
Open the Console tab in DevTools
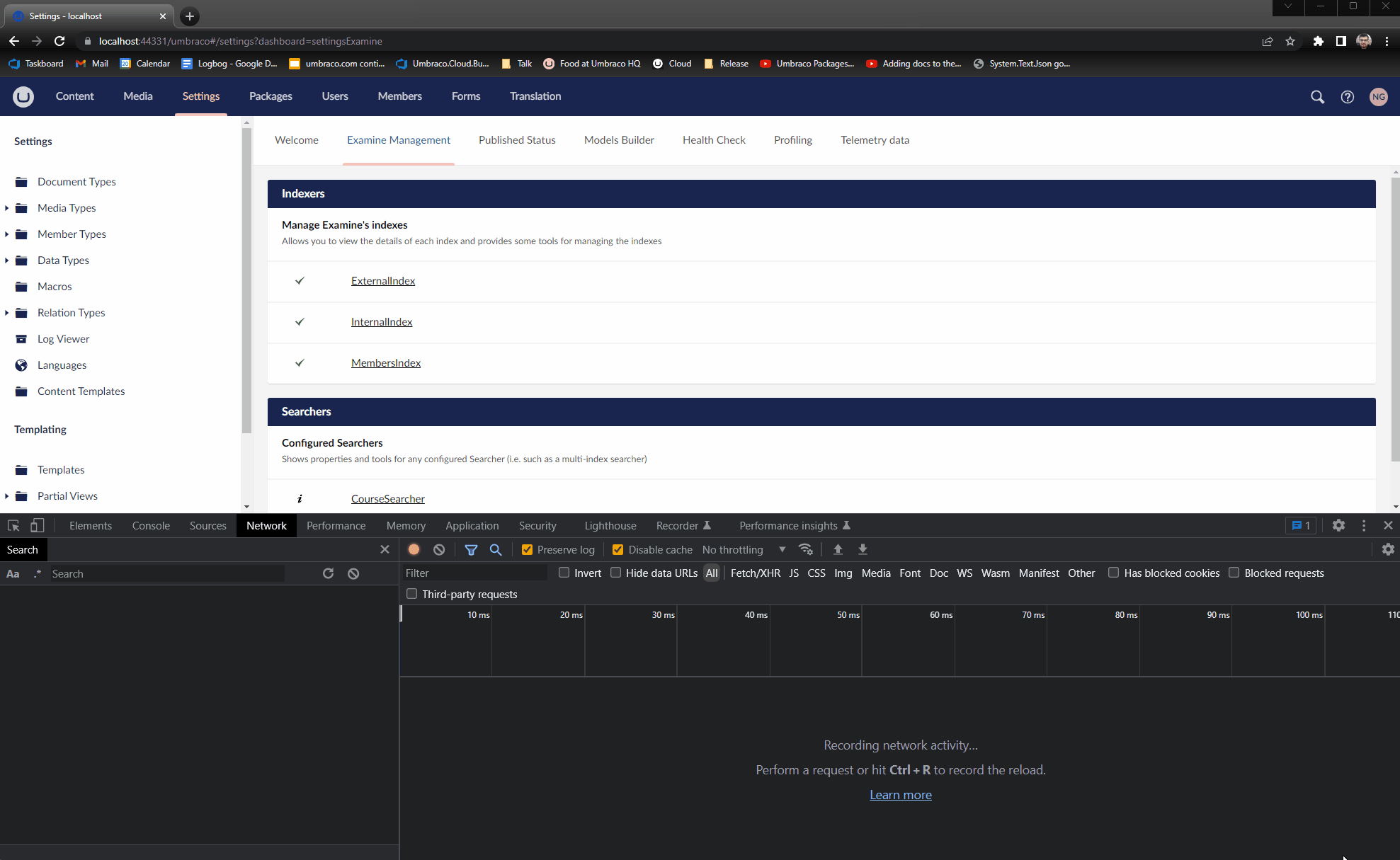pyautogui.click(x=150, y=525)
